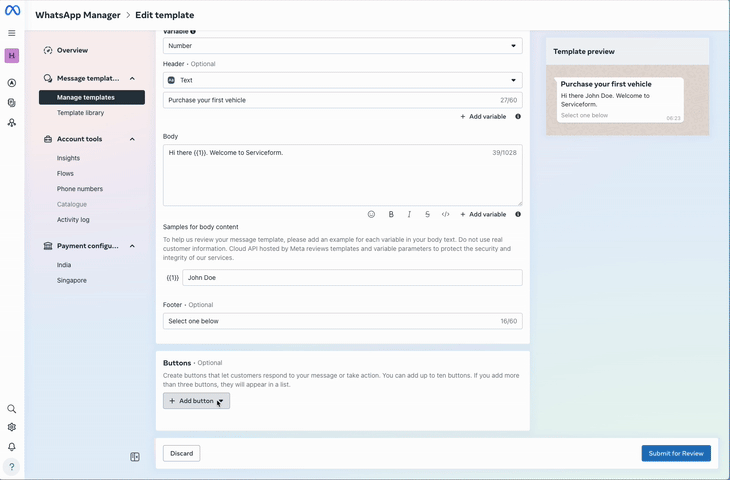Image resolution: width=730 pixels, height=480 pixels.
Task: Click the compass icon in left rail
Action: click(x=12, y=83)
